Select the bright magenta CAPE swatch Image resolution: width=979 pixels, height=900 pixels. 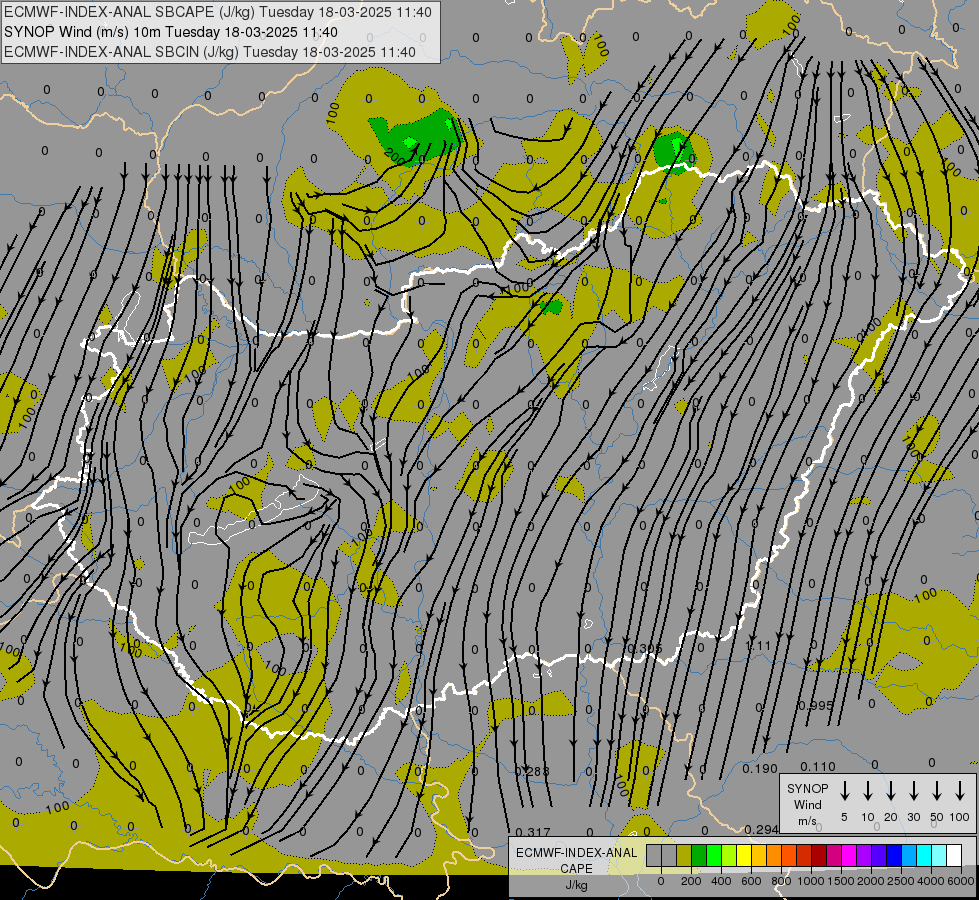pyautogui.click(x=849, y=855)
